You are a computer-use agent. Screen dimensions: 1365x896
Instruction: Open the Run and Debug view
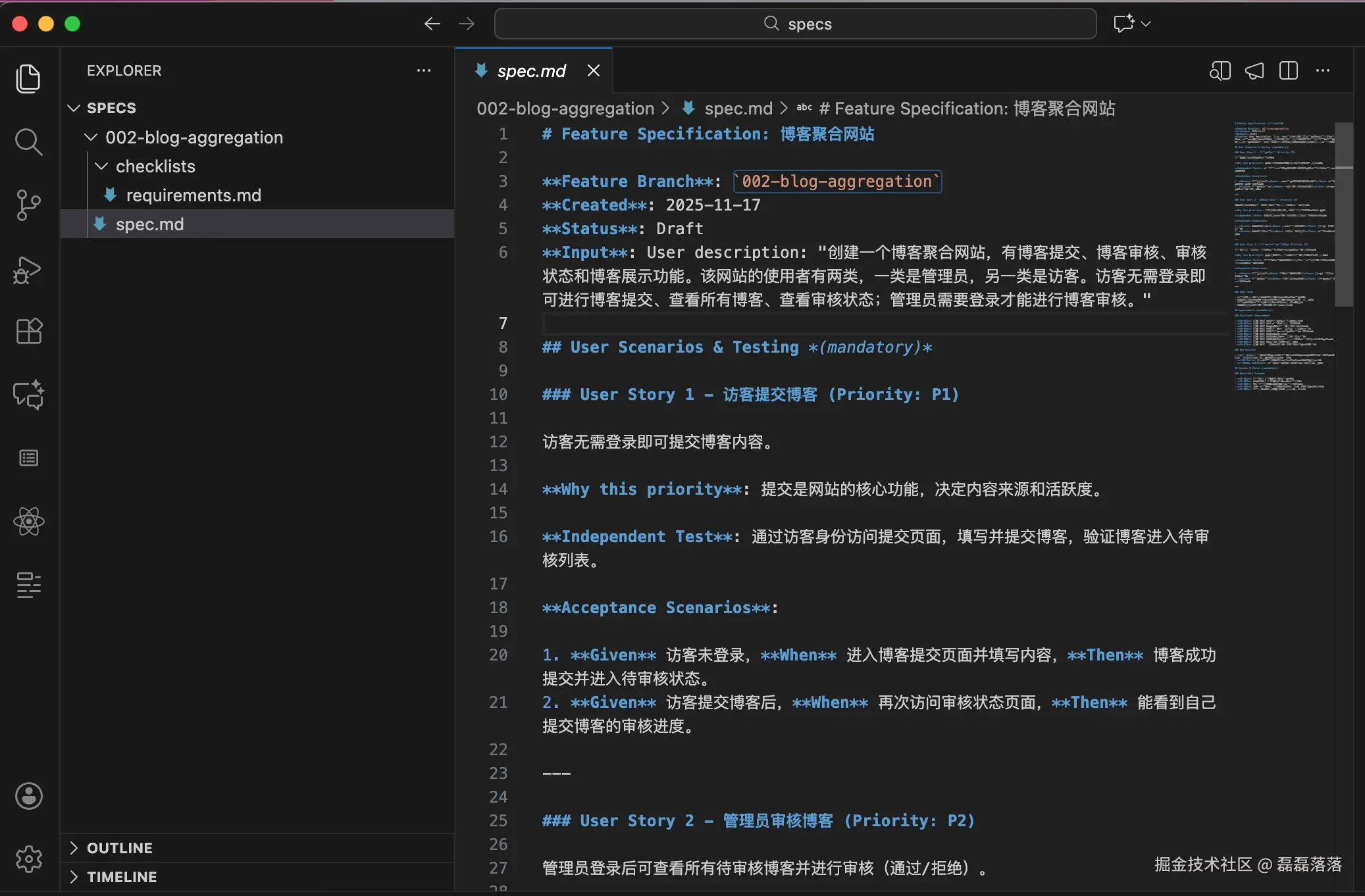28,270
